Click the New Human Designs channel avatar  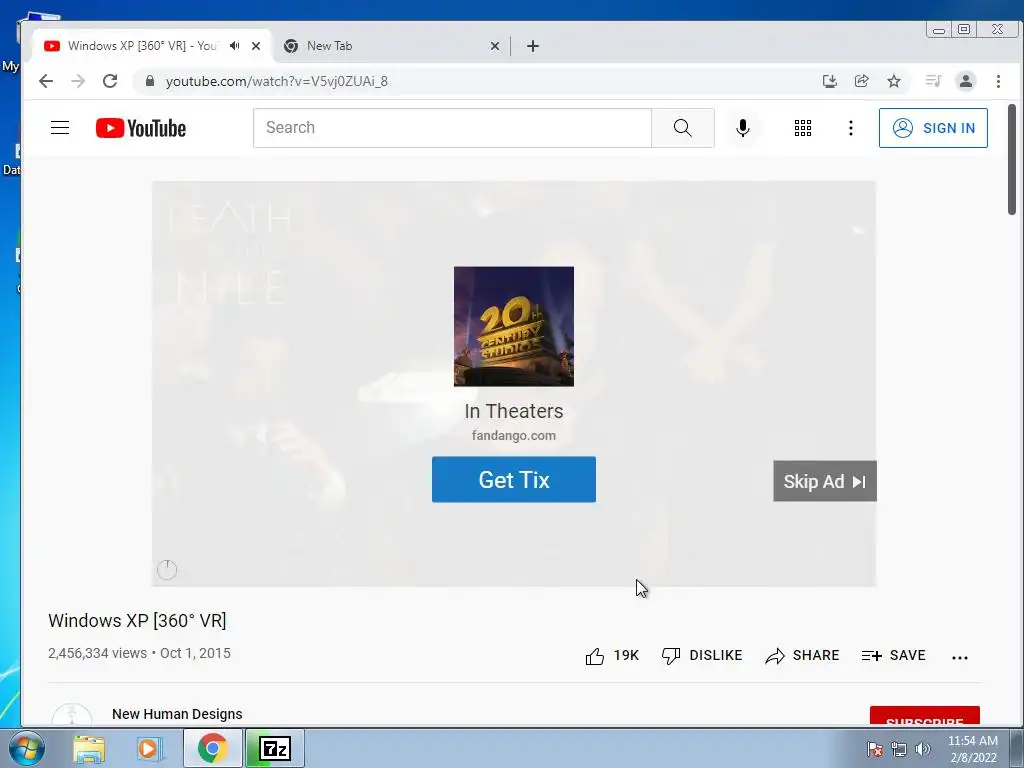coord(72,715)
